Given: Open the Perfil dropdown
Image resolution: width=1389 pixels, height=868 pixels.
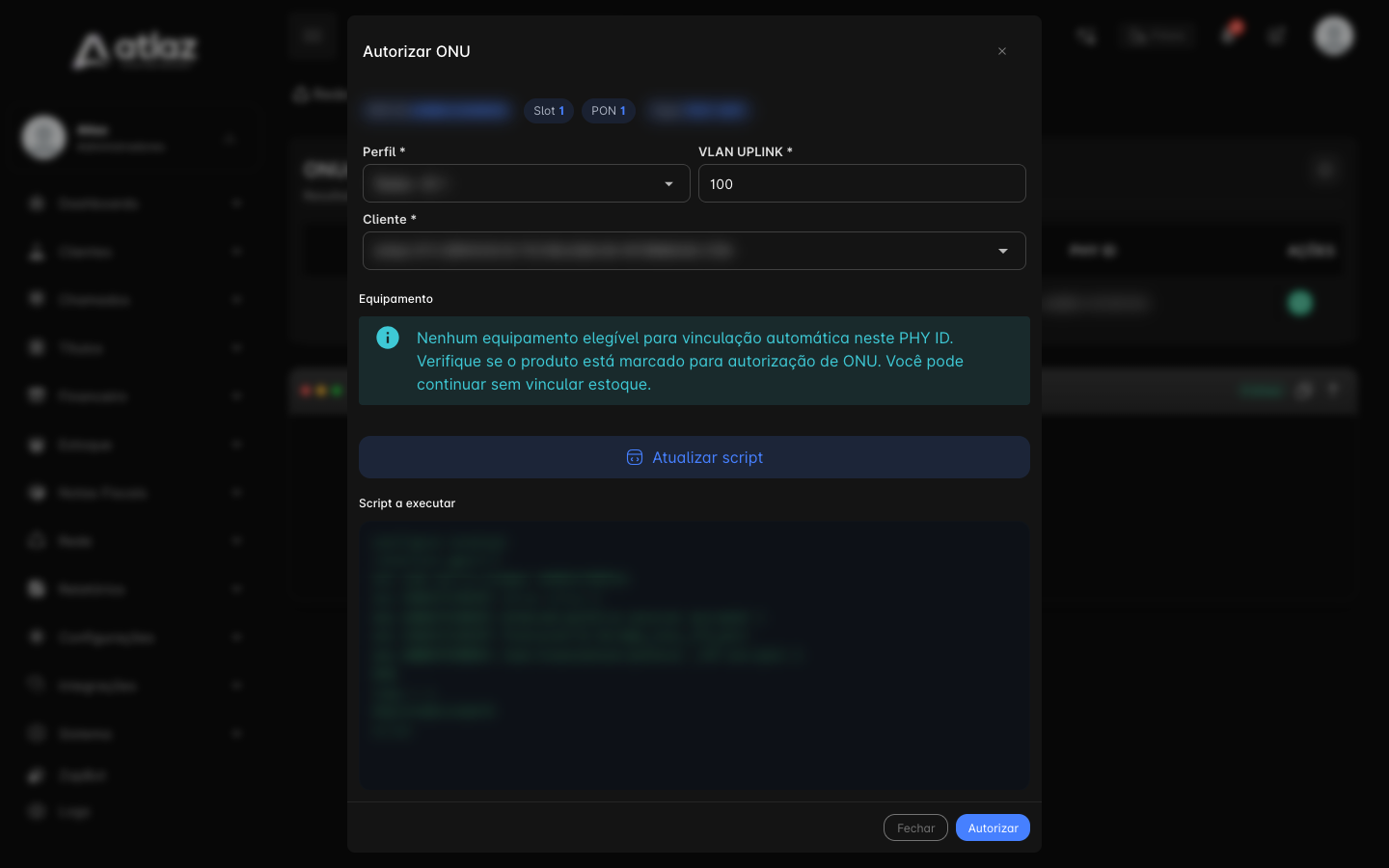Looking at the screenshot, I should 527,183.
